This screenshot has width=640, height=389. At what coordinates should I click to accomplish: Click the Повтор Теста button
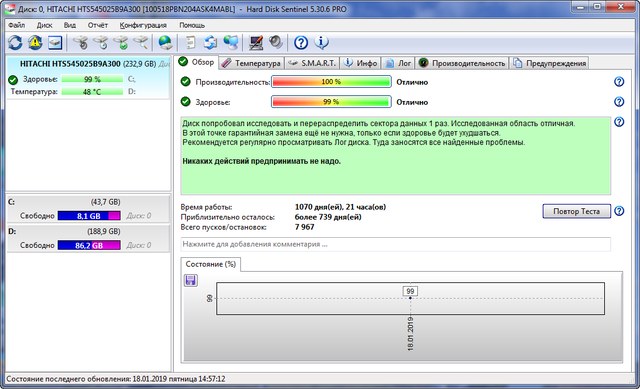pyautogui.click(x=576, y=211)
